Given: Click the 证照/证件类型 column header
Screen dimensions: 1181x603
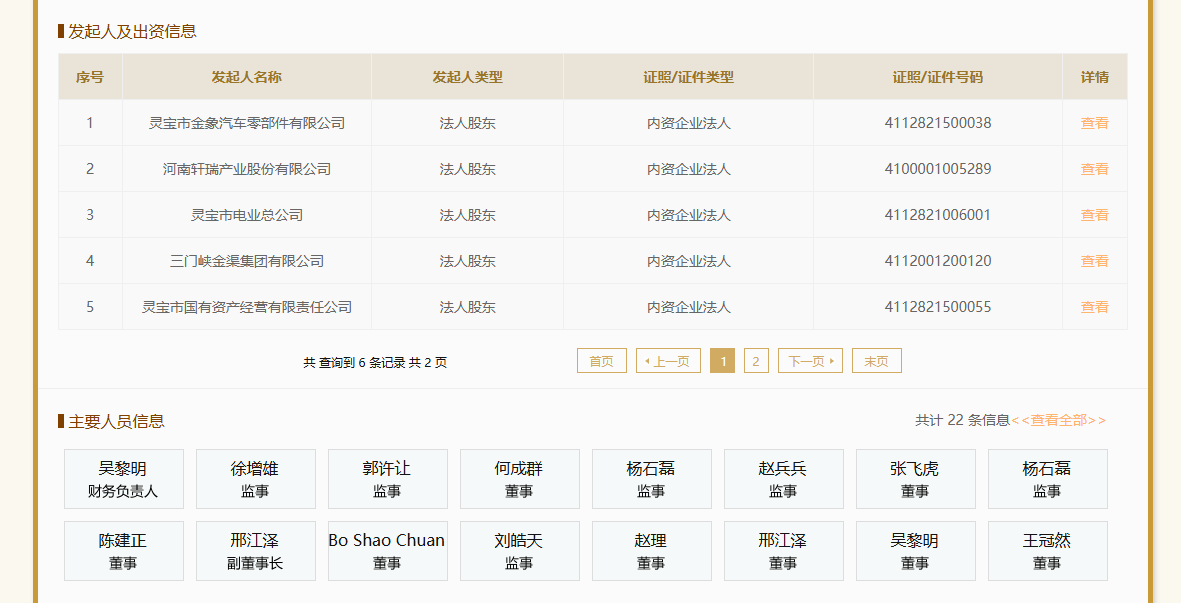Looking at the screenshot, I should 688,77.
